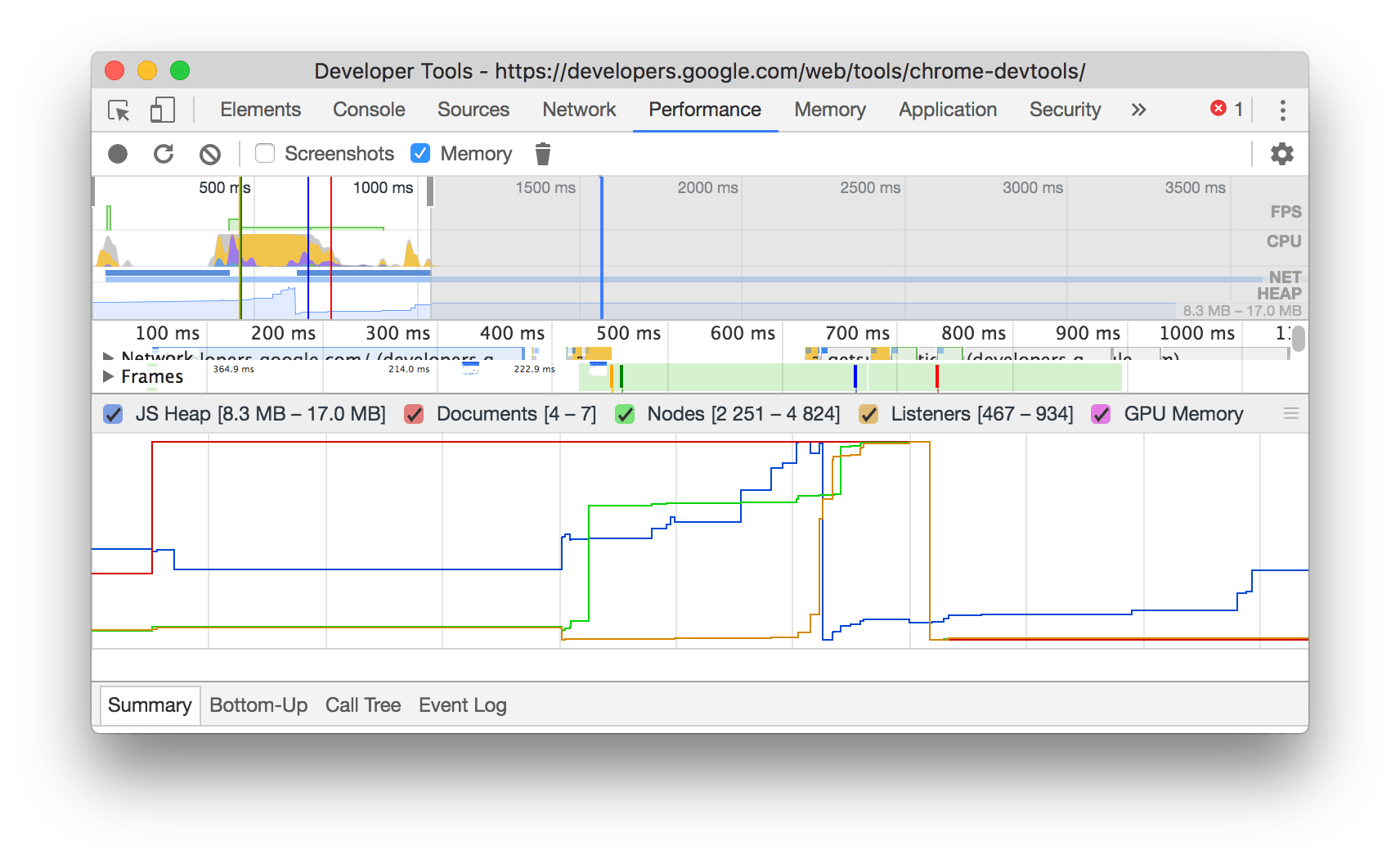
Task: Expand the Frames track section
Action: point(108,376)
